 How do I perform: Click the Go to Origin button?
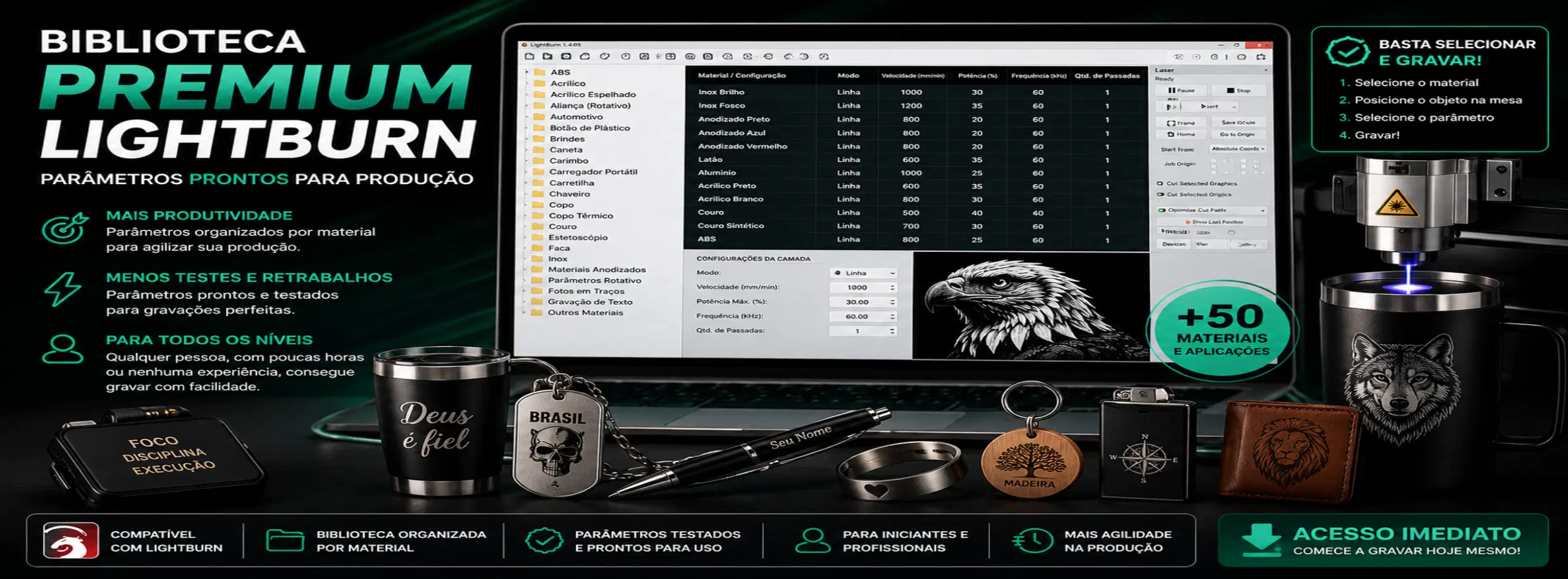coord(1238,134)
